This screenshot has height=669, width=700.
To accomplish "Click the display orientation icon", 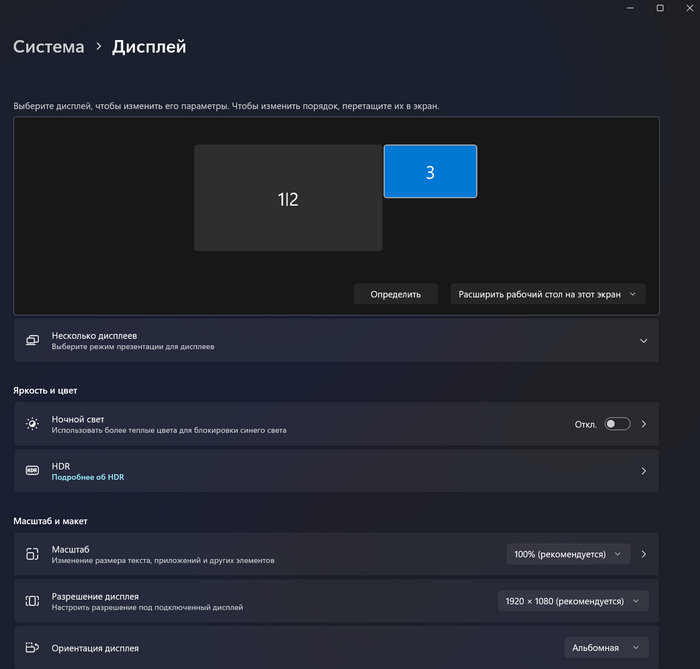I will pos(32,648).
